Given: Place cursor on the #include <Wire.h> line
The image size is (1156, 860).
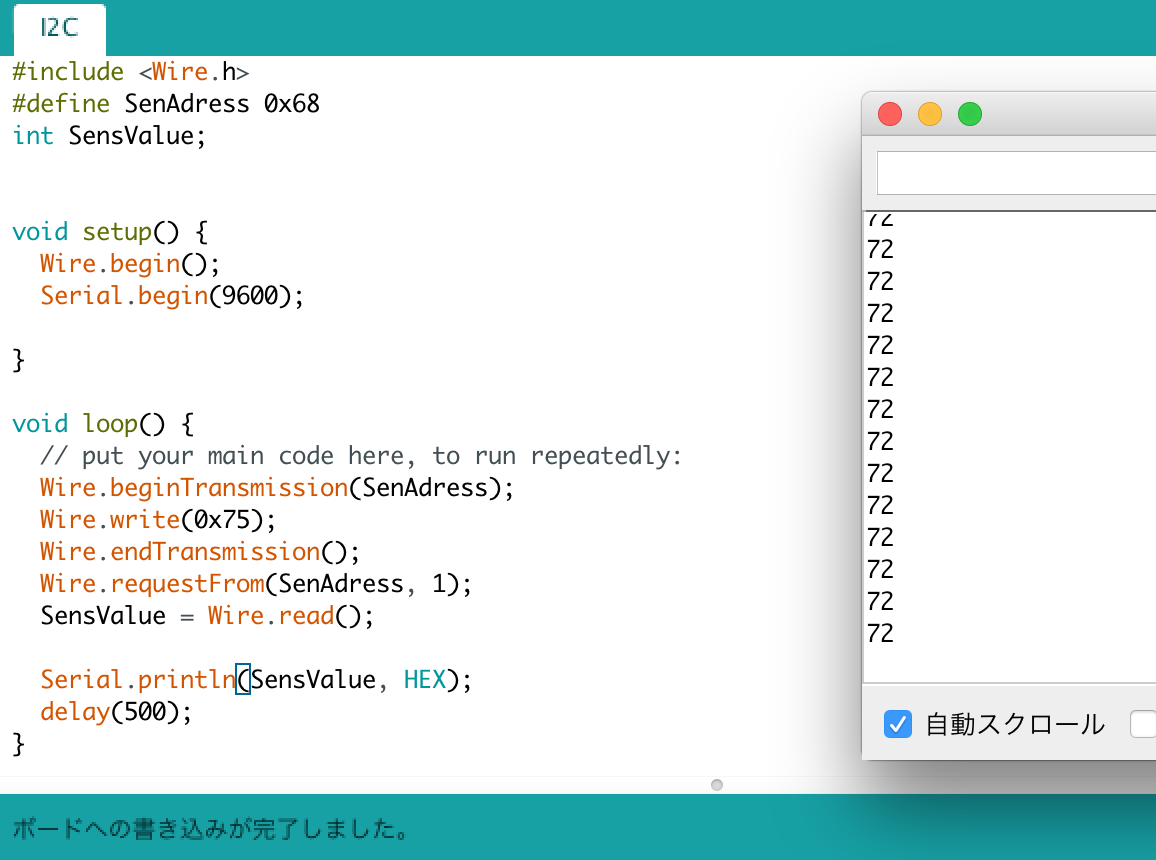Looking at the screenshot, I should coord(130,71).
